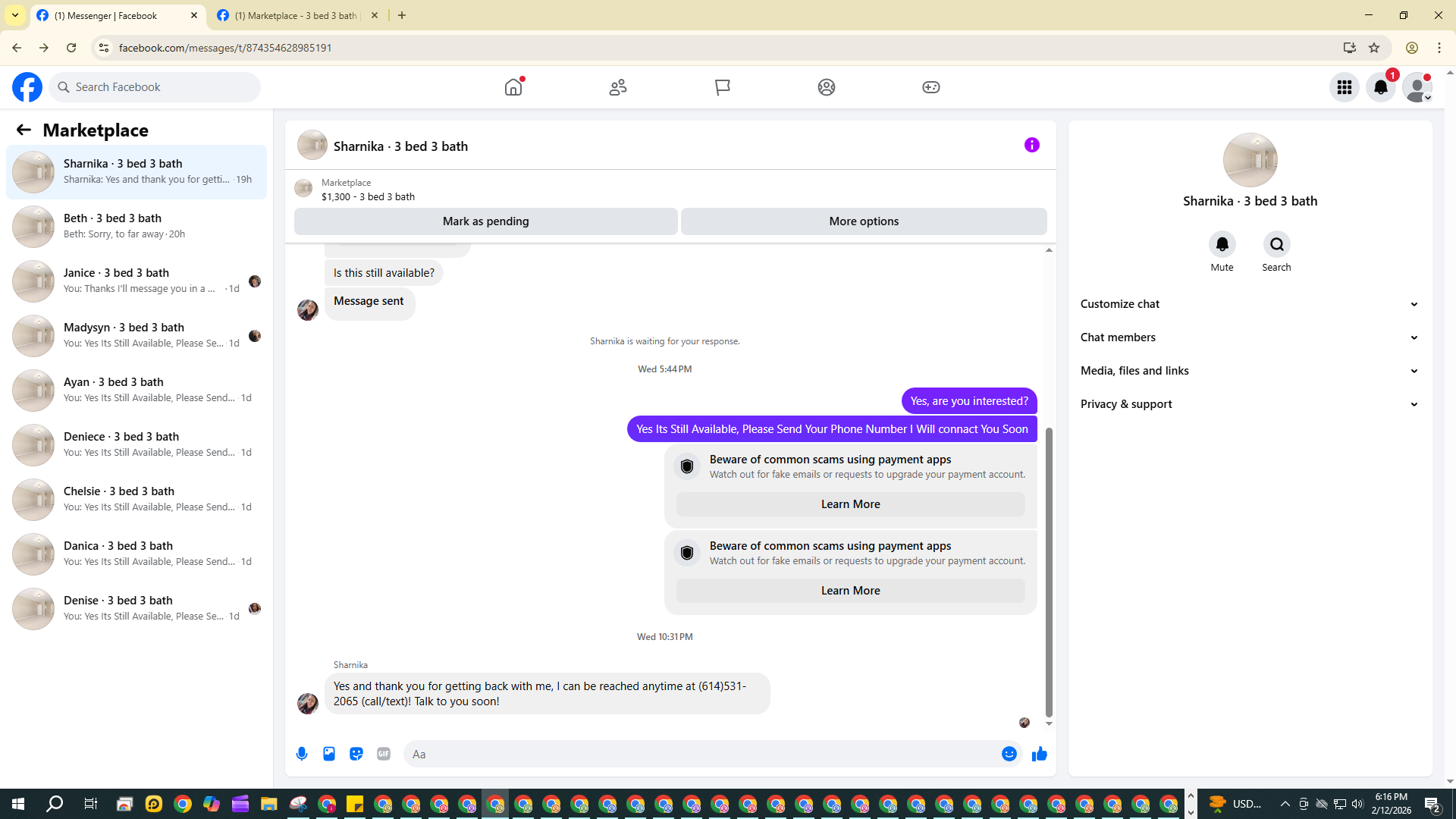Screen dimensions: 1456x819
Task: Open the Ayan conversation
Action: [136, 391]
